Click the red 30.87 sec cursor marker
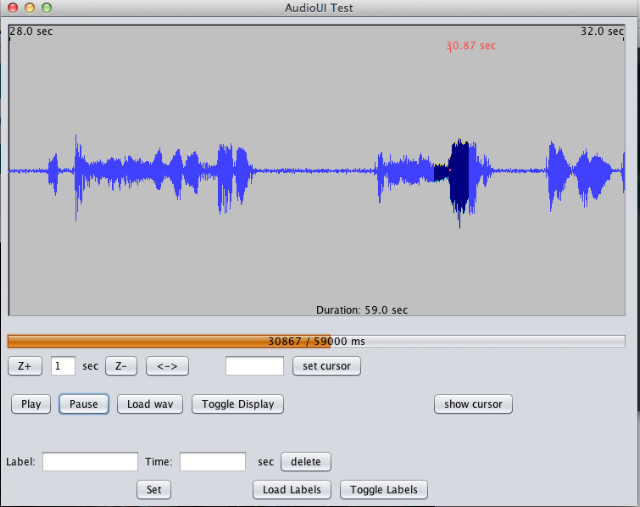This screenshot has height=507, width=640. [471, 46]
